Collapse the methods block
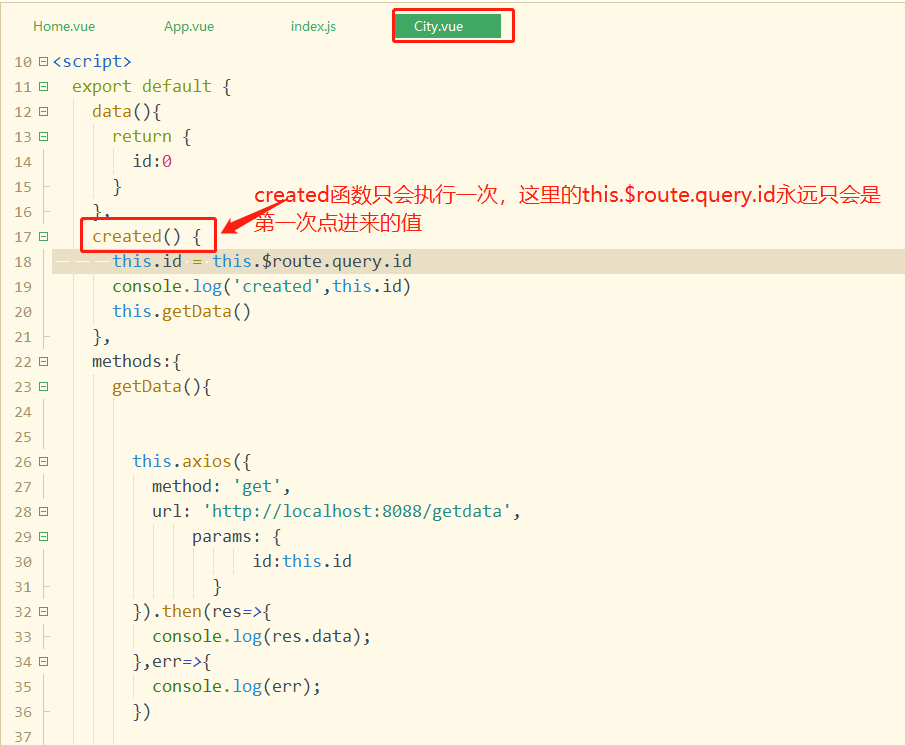The height and width of the screenshot is (745, 905). [42, 361]
